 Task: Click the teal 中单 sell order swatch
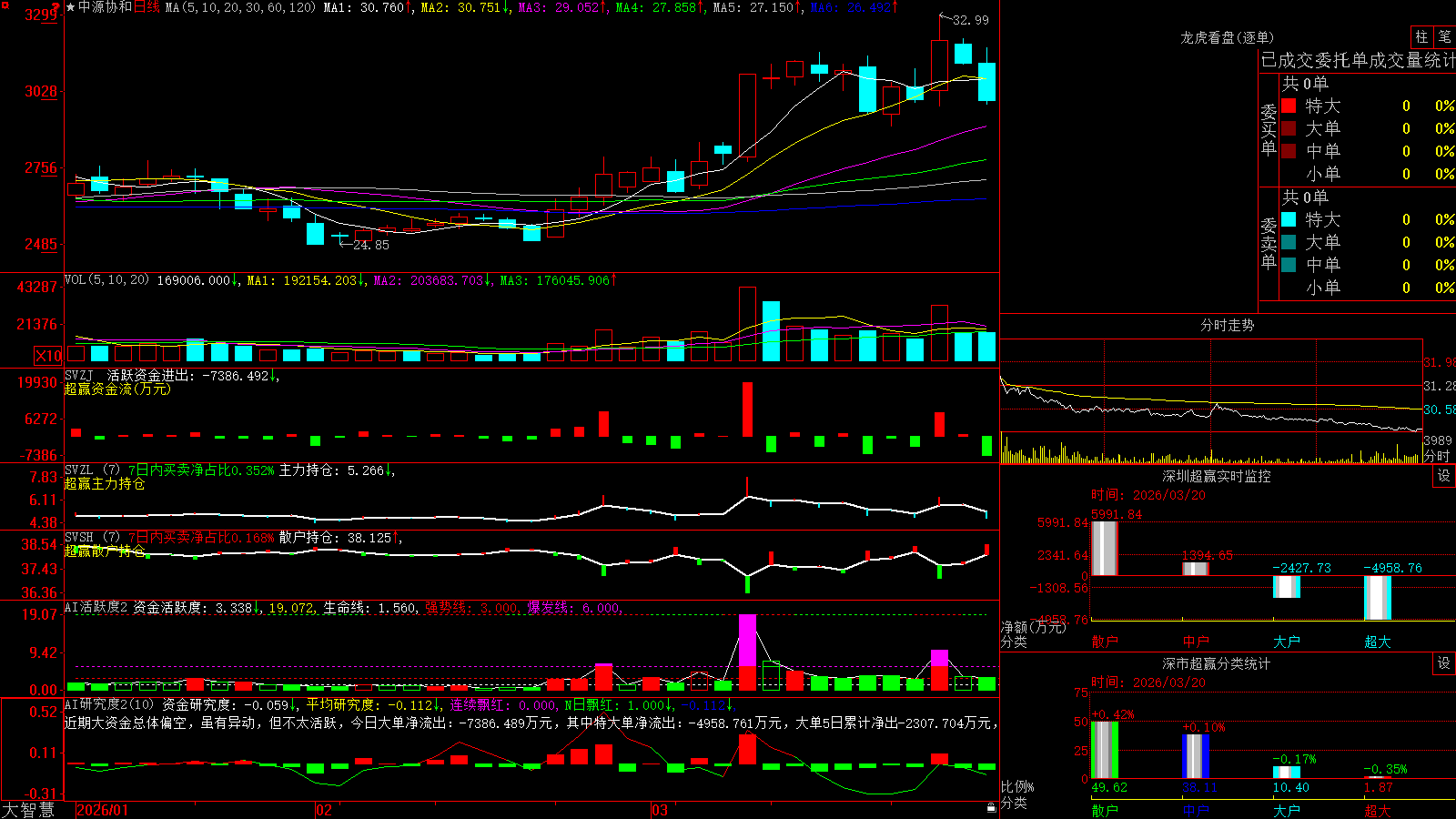coord(1289,265)
